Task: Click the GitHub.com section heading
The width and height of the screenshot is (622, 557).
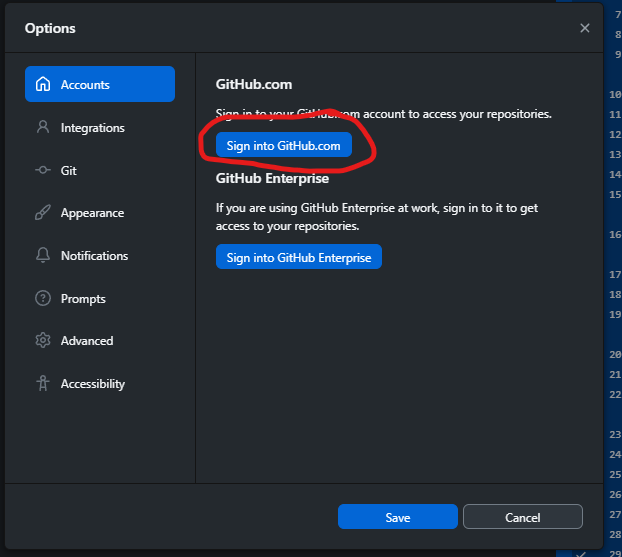Action: pyautogui.click(x=254, y=84)
